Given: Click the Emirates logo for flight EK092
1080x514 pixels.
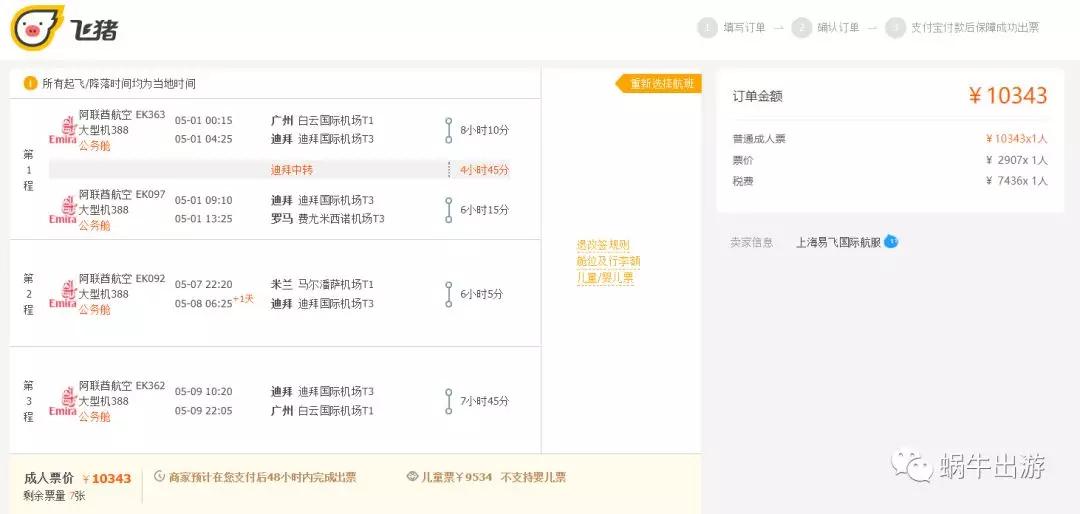Looking at the screenshot, I should point(63,294).
